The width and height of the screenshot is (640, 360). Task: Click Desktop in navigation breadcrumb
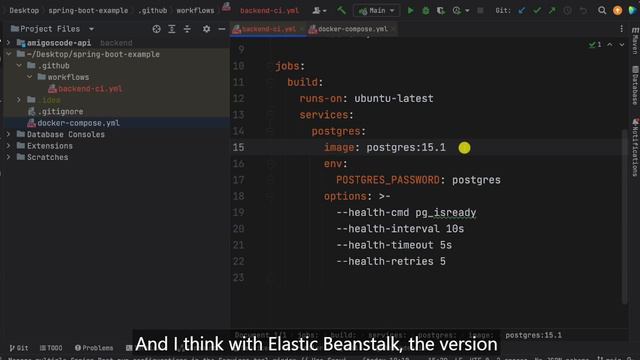(x=24, y=11)
